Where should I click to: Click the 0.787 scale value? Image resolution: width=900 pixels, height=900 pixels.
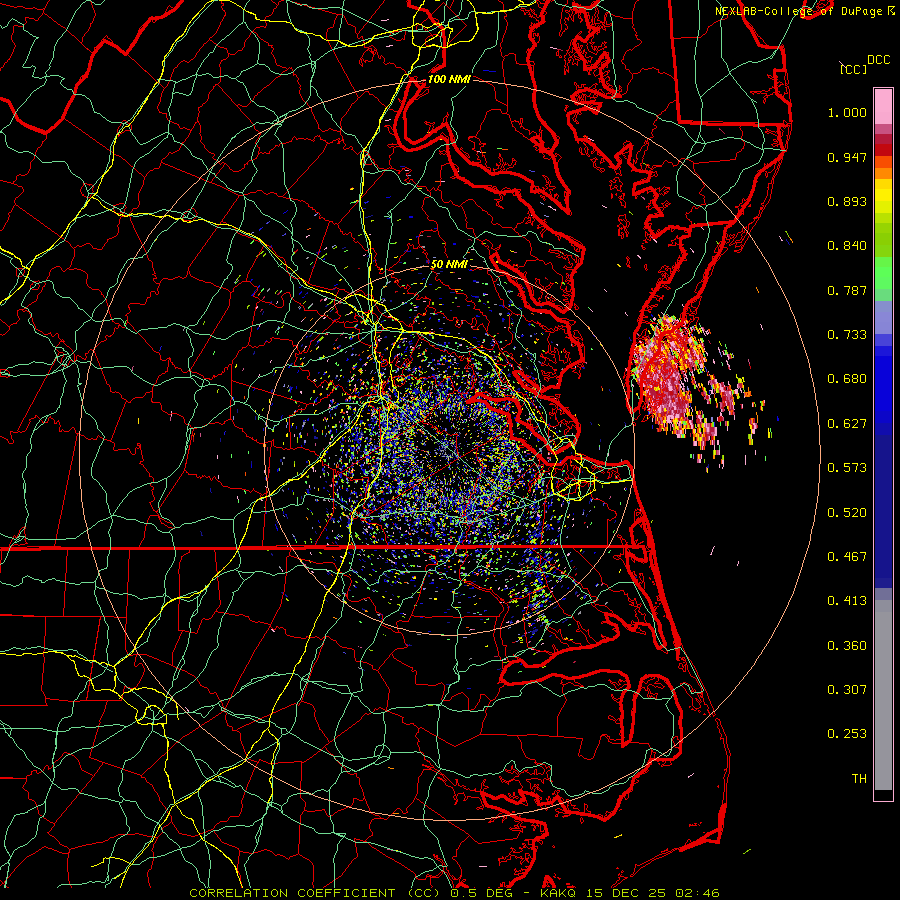[x=847, y=290]
